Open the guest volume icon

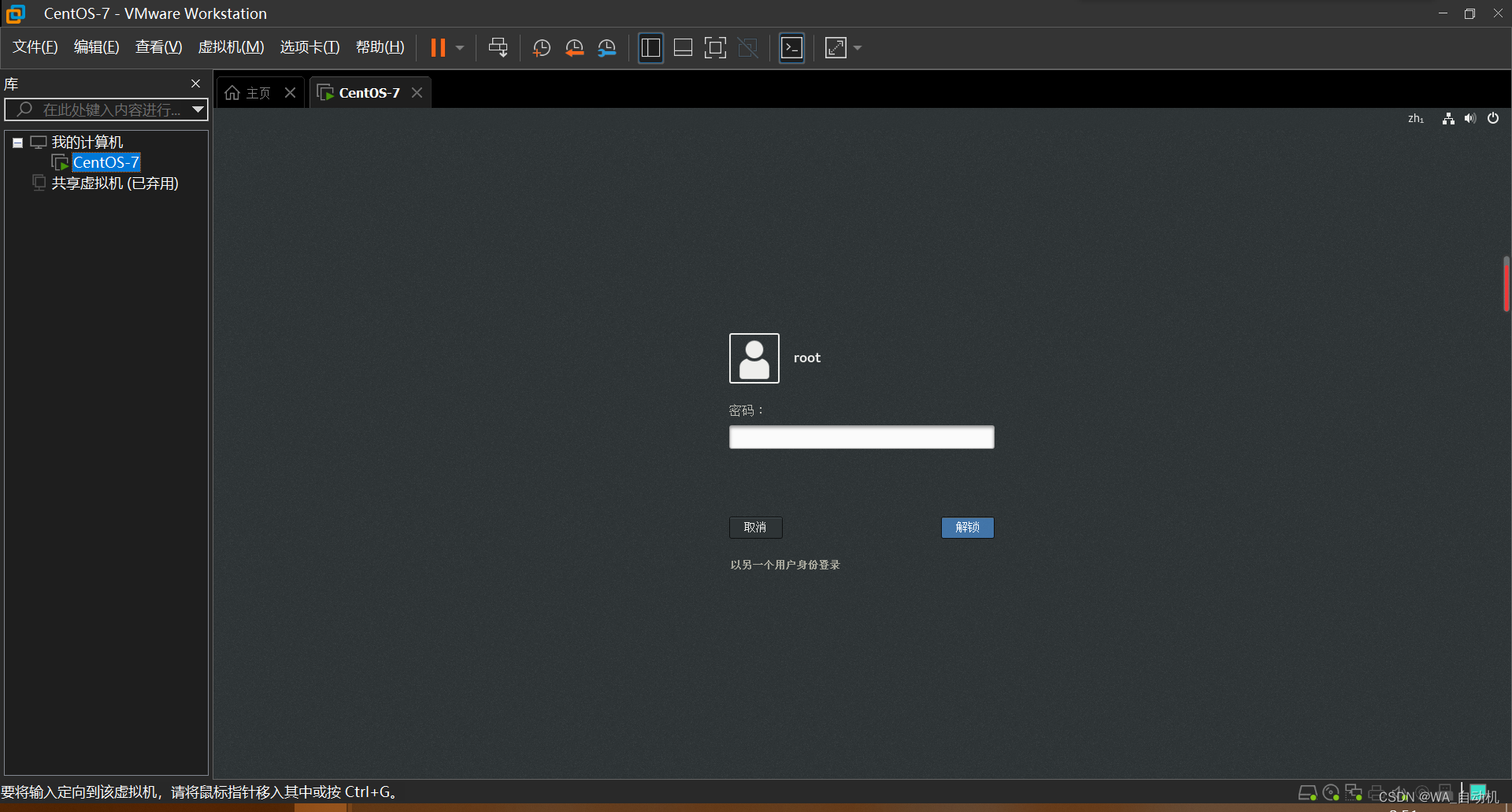1470,118
